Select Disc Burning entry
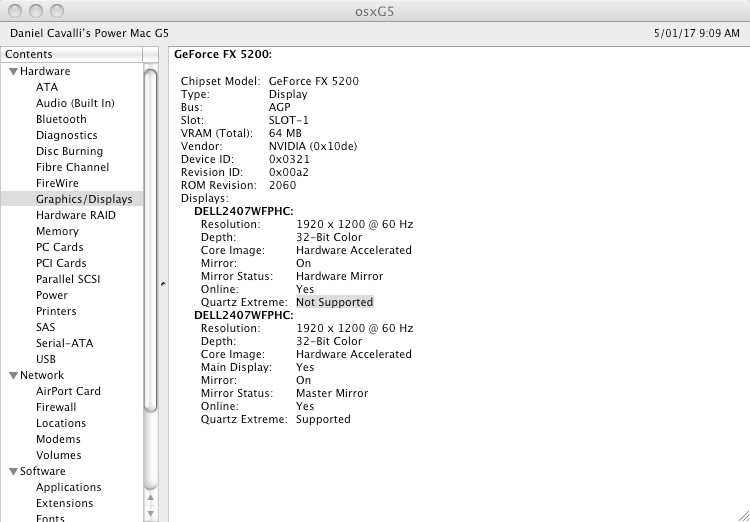750x522 pixels. [69, 151]
